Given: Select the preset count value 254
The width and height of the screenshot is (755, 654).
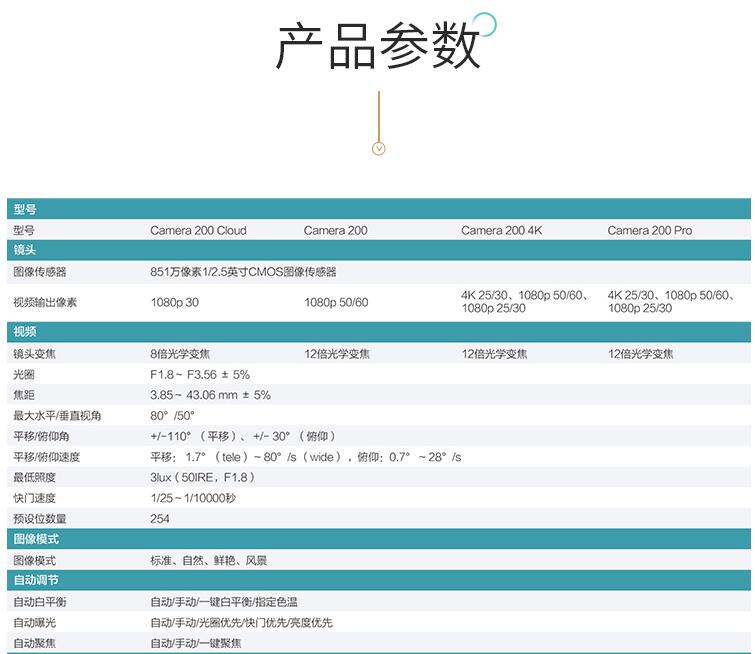Looking at the screenshot, I should coord(160,519).
